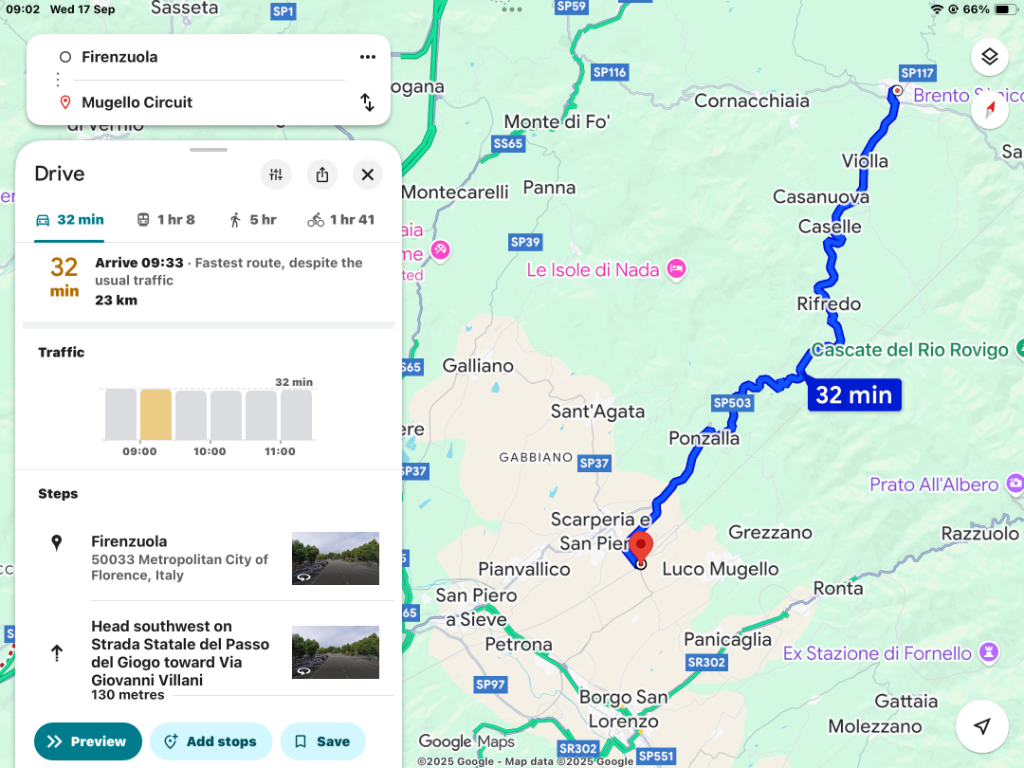
Task: Center map on my location arrow
Action: pyautogui.click(x=982, y=726)
